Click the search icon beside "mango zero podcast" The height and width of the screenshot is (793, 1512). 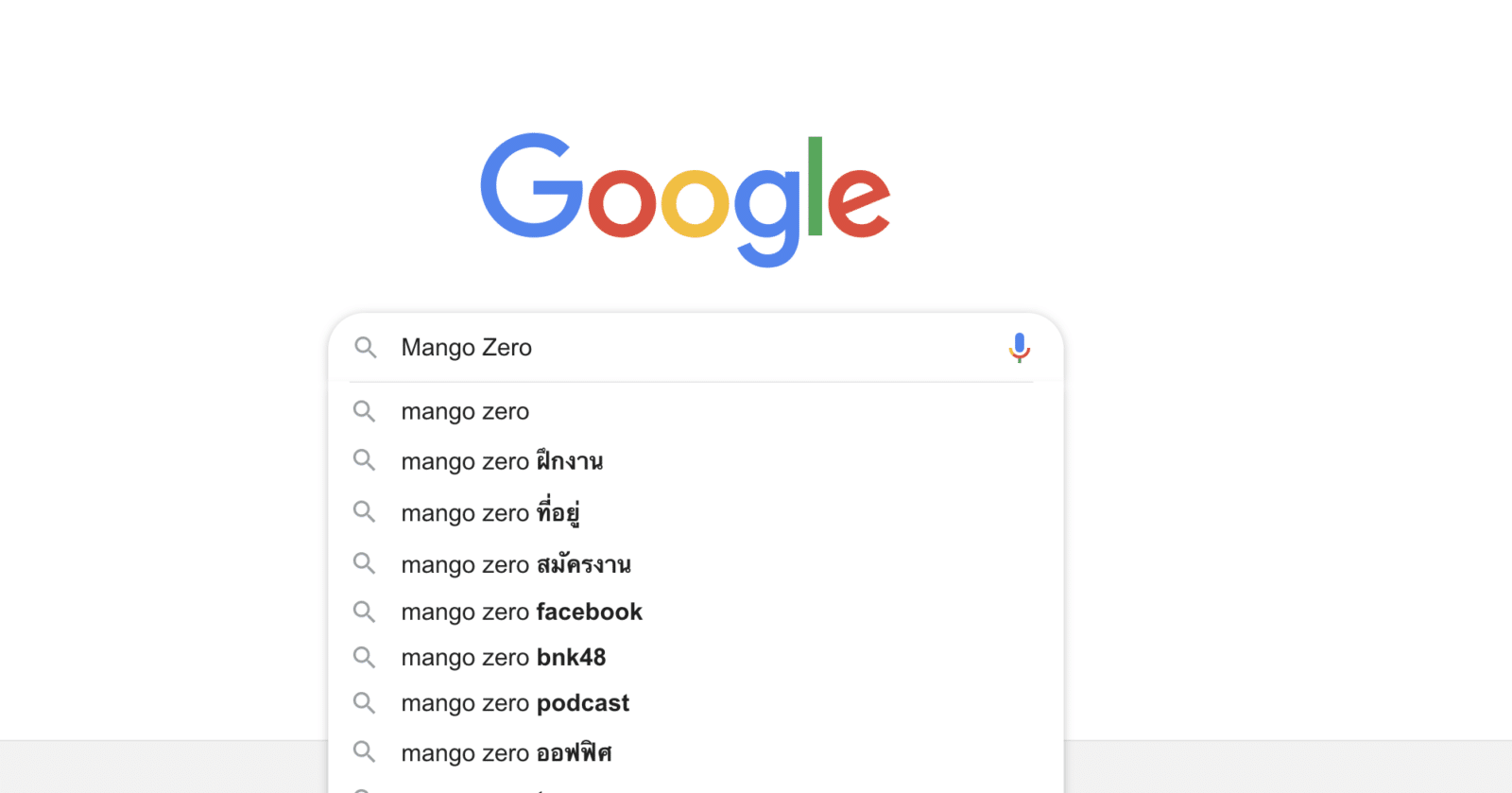click(x=365, y=702)
